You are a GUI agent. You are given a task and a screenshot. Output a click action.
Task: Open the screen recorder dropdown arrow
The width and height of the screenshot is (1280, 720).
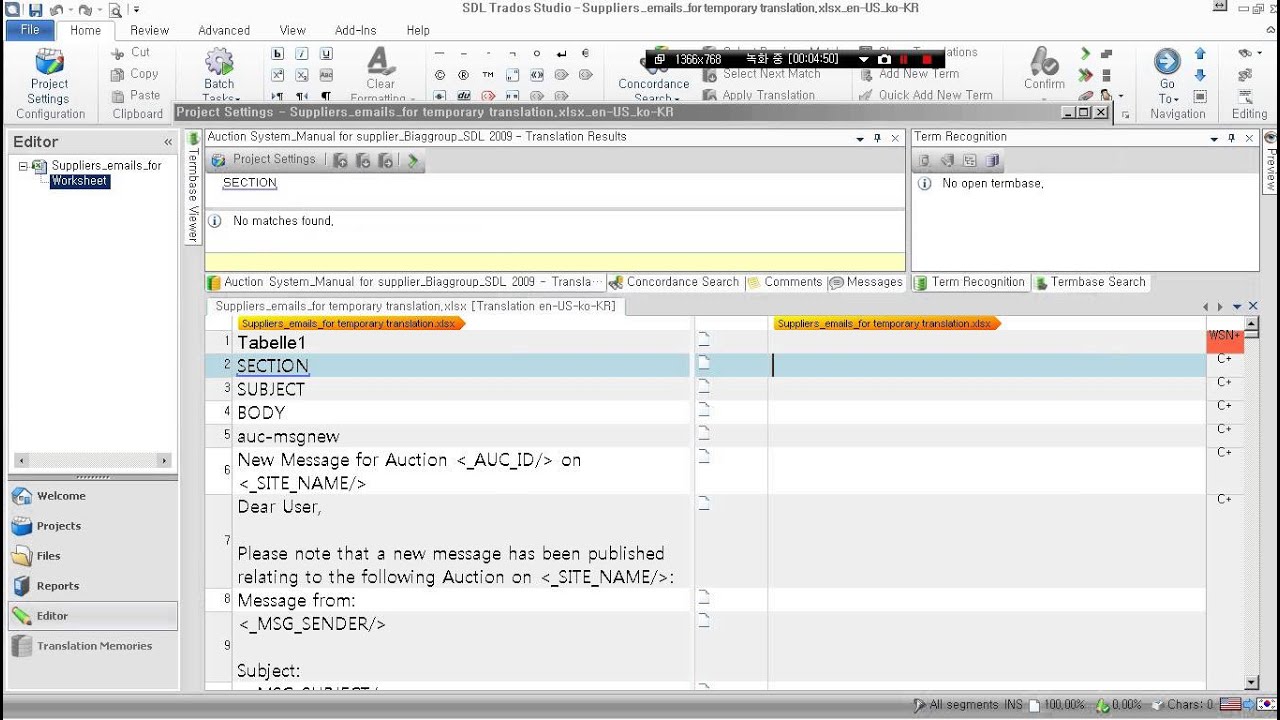tap(864, 60)
